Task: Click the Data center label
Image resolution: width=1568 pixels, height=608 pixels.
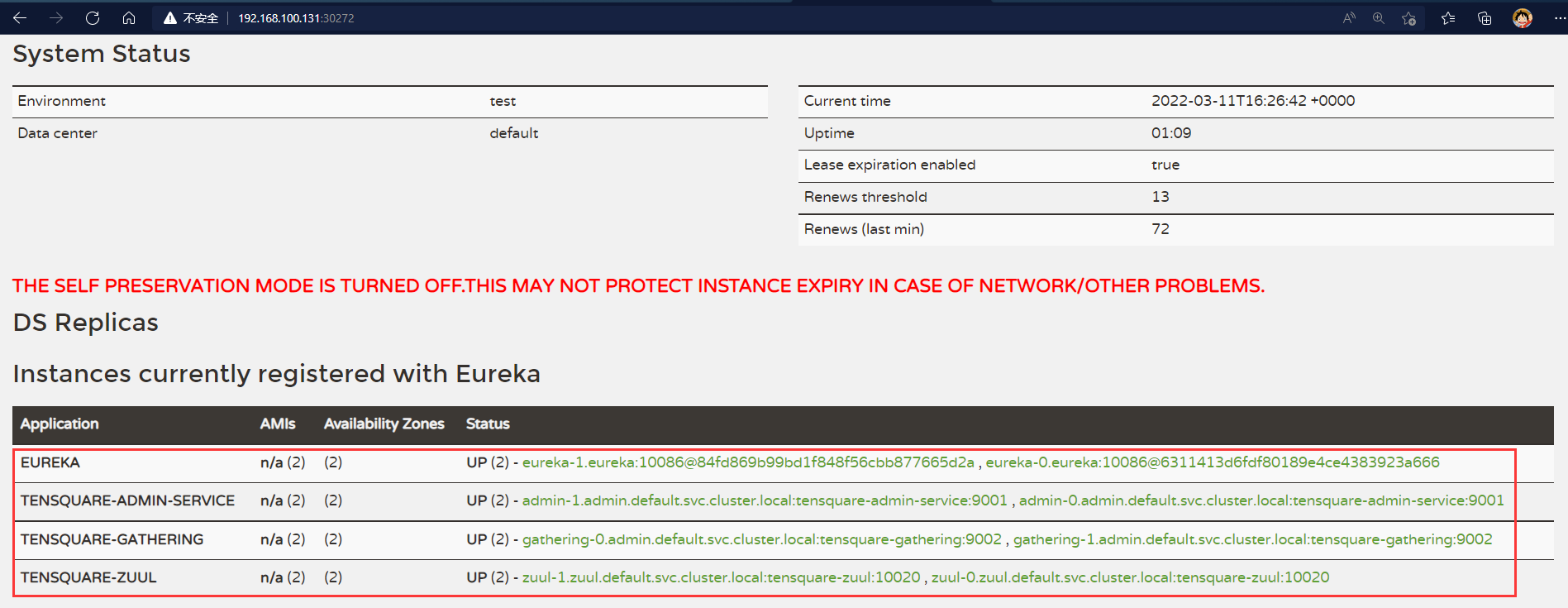Action: [58, 133]
